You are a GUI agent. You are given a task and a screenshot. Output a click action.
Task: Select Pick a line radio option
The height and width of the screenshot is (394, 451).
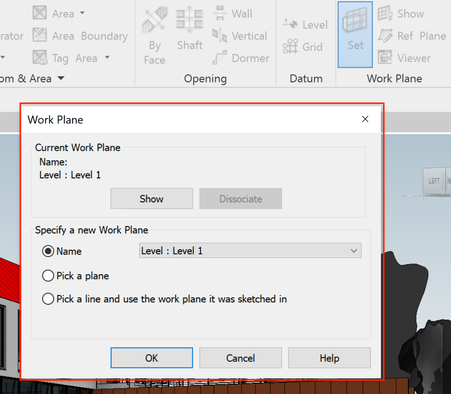click(x=48, y=299)
